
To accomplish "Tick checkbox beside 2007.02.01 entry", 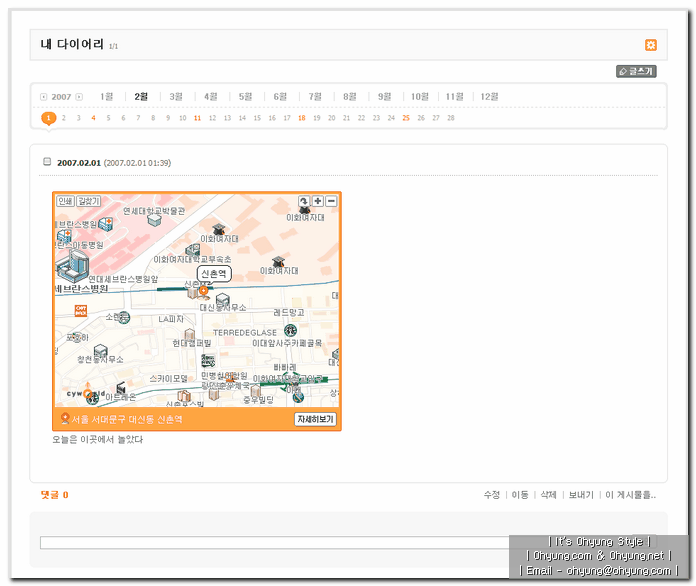I will (x=47, y=162).
